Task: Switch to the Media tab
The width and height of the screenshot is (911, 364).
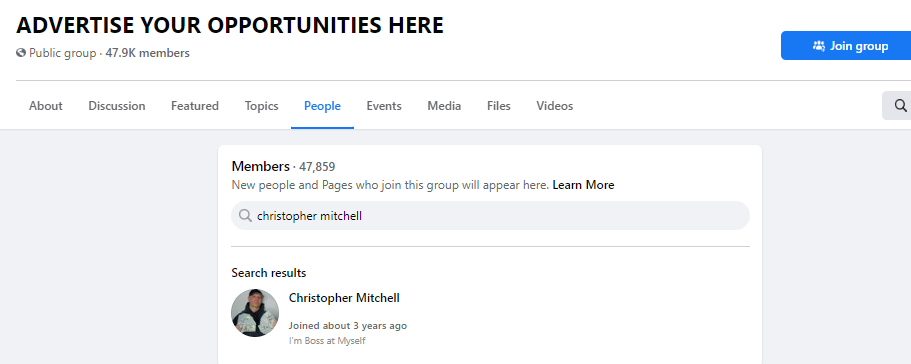Action: 444,106
